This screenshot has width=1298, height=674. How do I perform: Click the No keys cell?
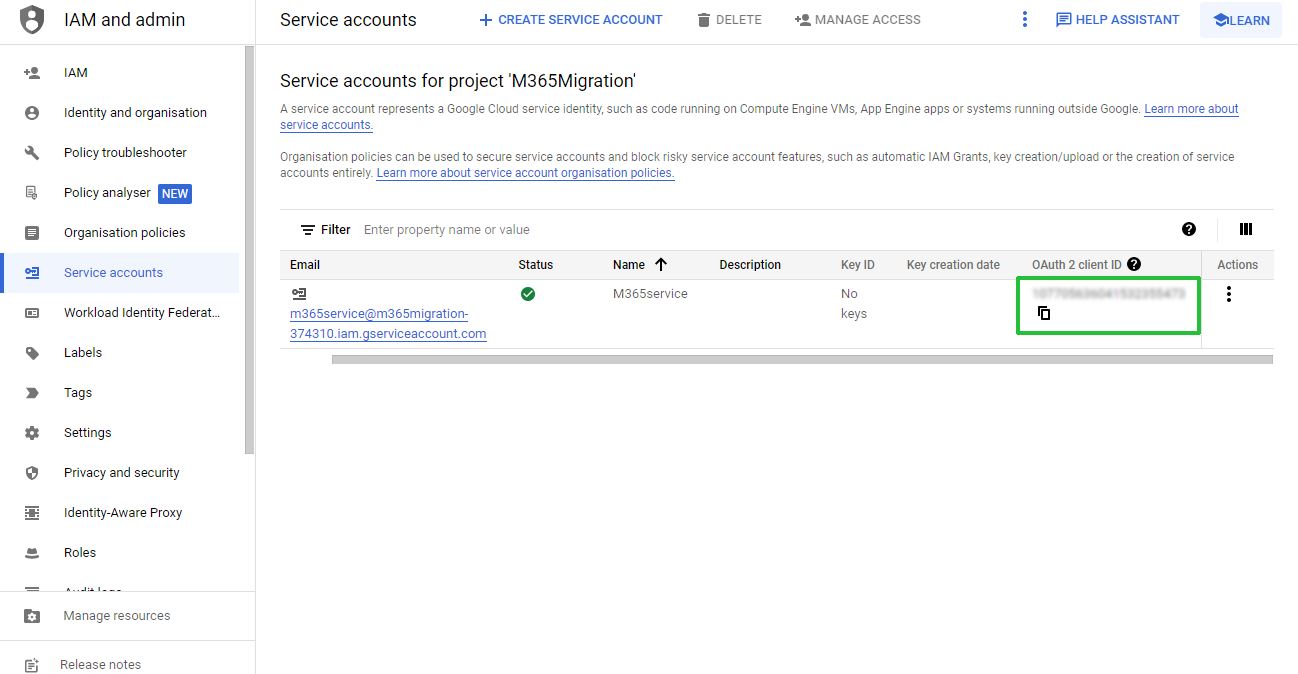(x=854, y=304)
